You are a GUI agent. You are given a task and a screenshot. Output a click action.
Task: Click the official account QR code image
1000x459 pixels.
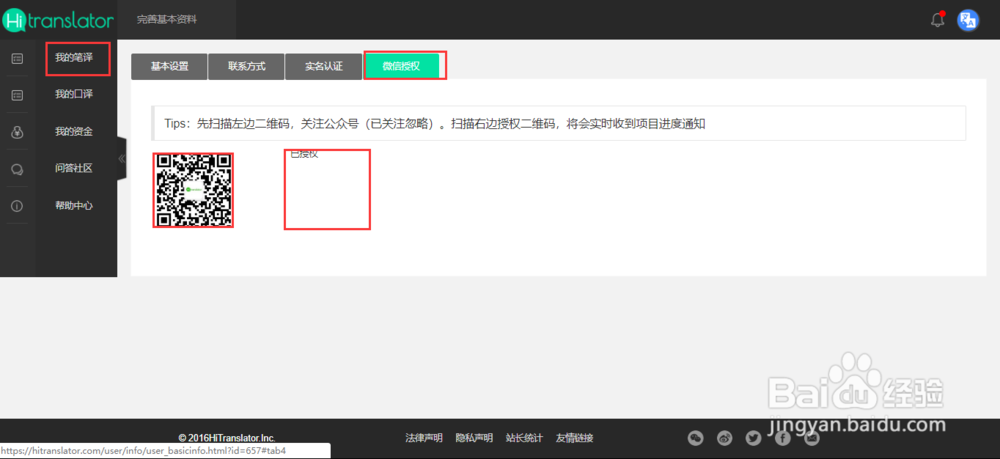tap(193, 190)
